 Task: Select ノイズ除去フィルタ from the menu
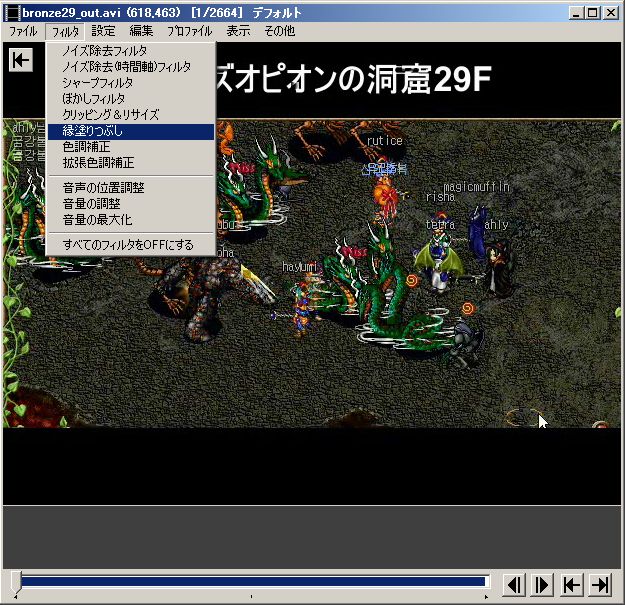[131, 51]
